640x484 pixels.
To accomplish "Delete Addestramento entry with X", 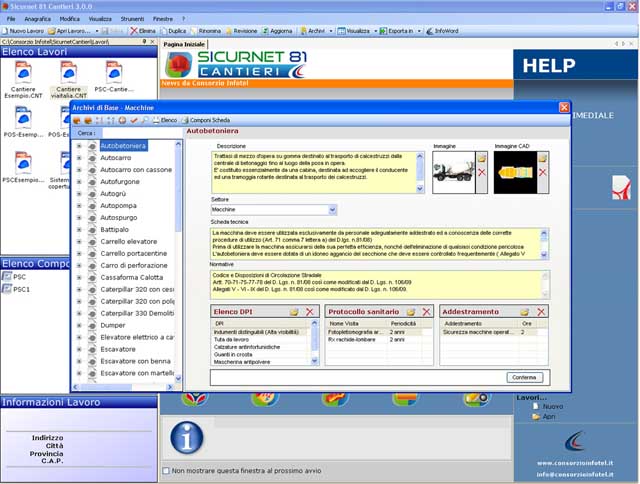I will tap(541, 312).
